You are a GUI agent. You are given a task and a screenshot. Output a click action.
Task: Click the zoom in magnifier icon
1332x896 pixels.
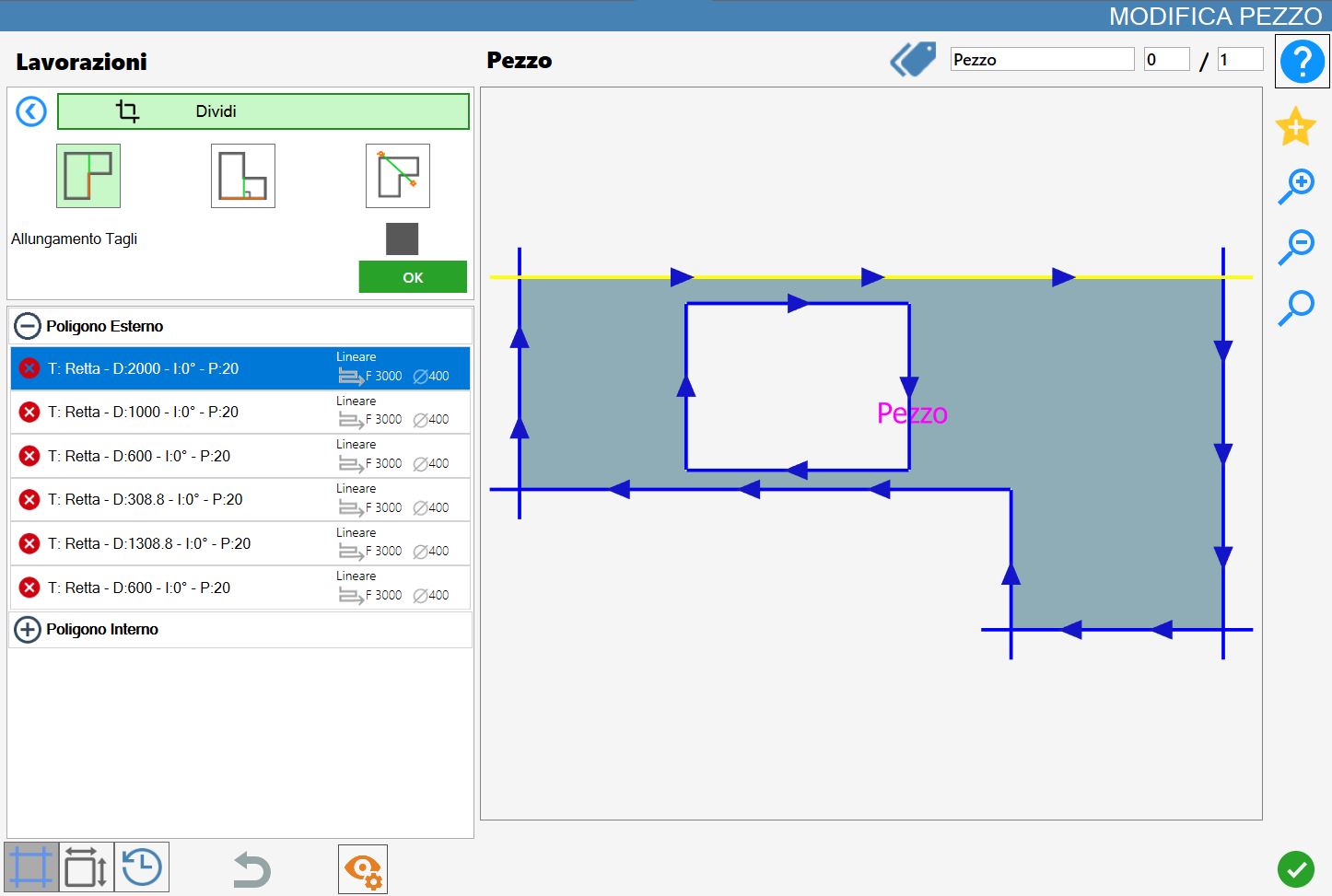(1296, 186)
